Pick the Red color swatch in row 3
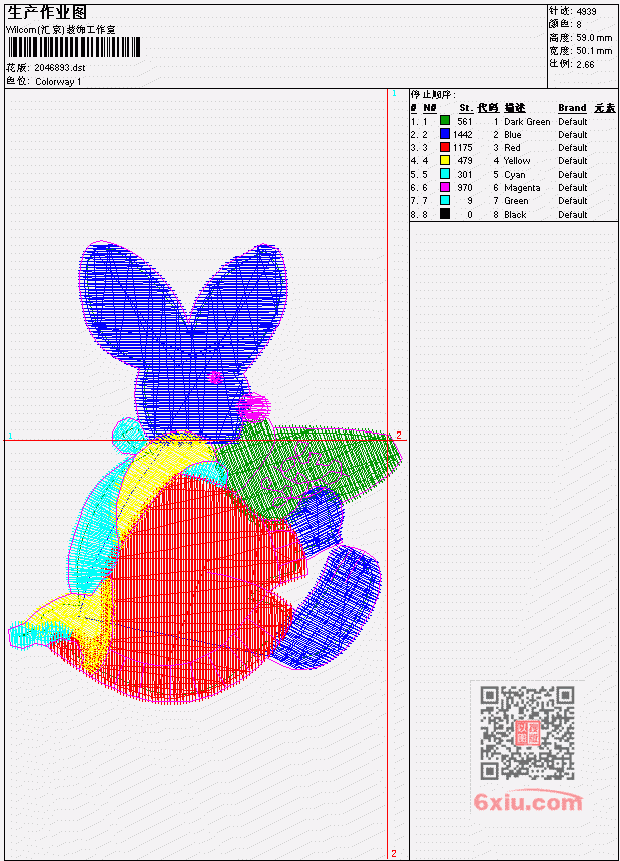 pos(445,147)
